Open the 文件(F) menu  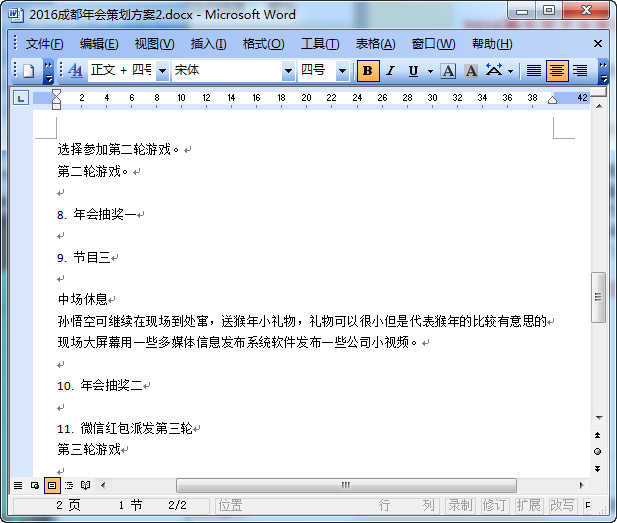(x=44, y=44)
